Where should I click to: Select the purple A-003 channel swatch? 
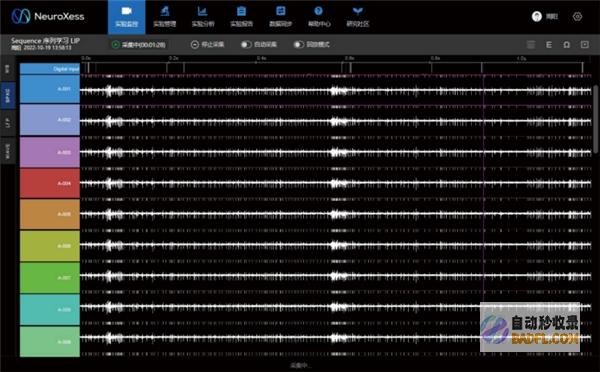click(x=50, y=152)
